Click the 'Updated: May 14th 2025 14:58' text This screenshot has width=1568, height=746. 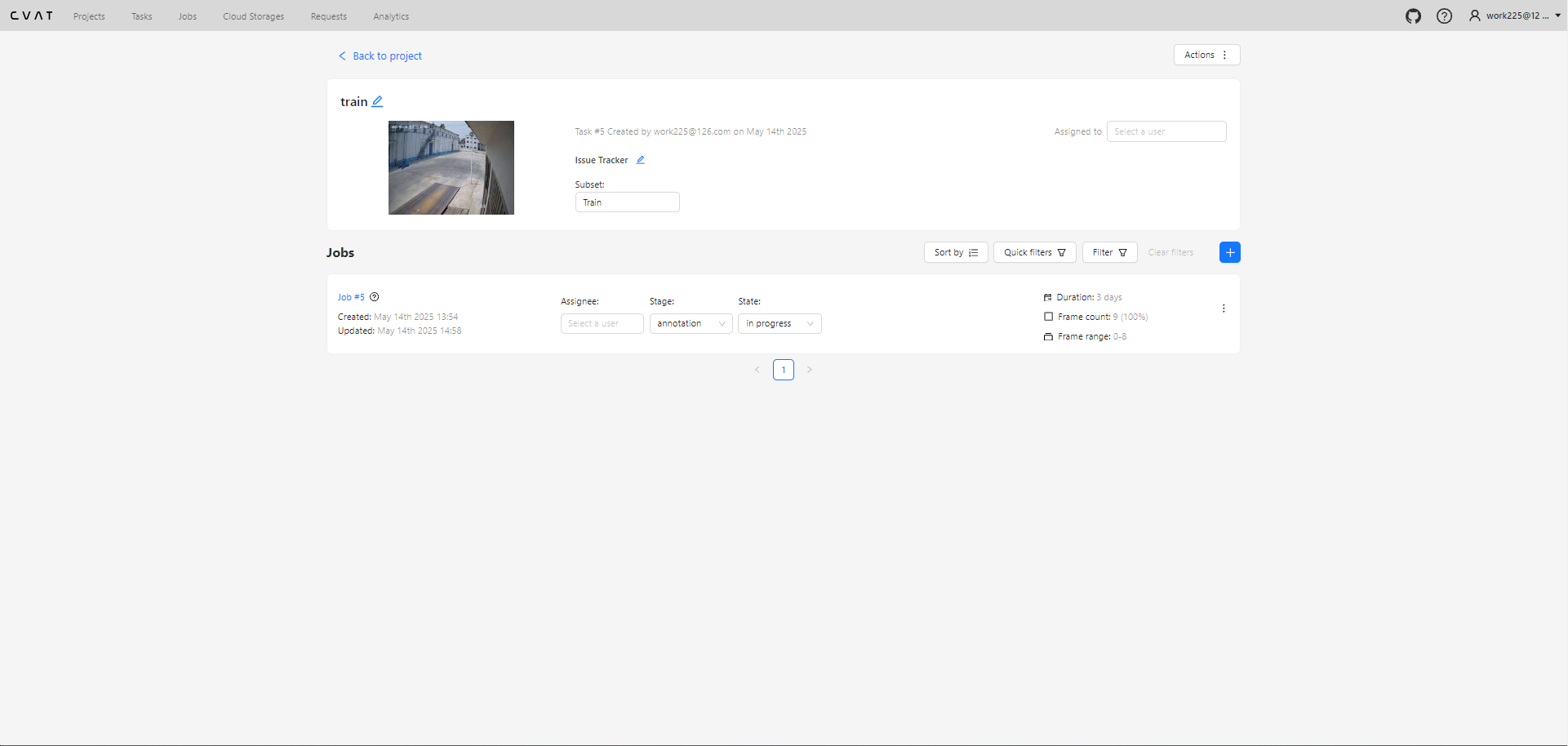tap(400, 331)
